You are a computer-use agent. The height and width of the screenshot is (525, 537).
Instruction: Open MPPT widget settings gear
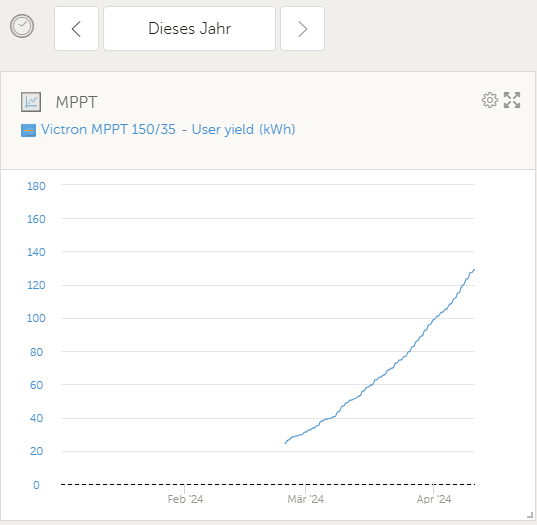click(490, 100)
